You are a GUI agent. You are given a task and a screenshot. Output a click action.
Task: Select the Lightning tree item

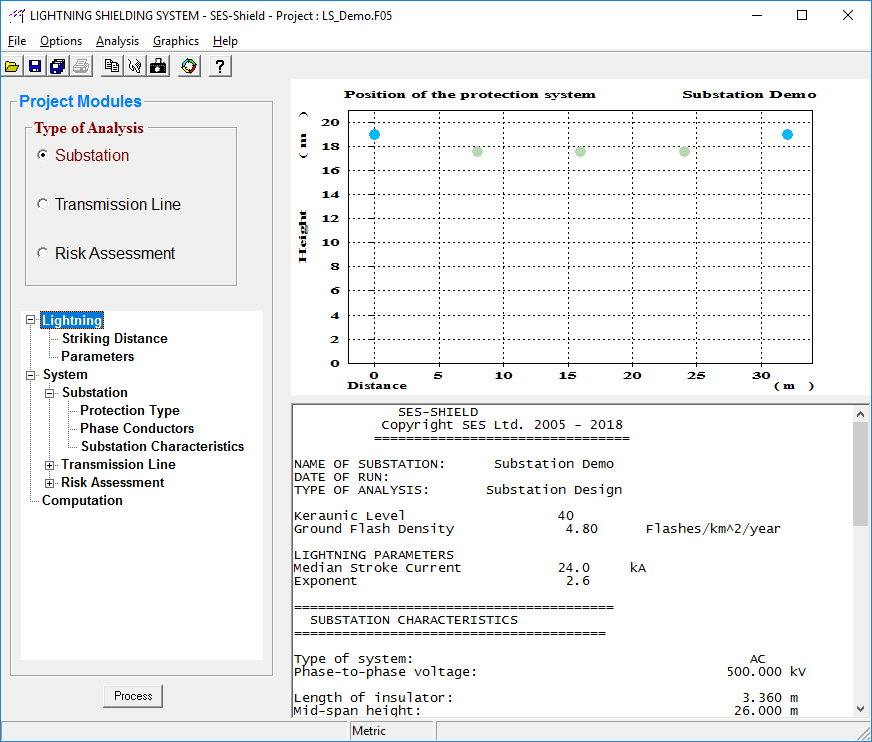click(x=72, y=320)
